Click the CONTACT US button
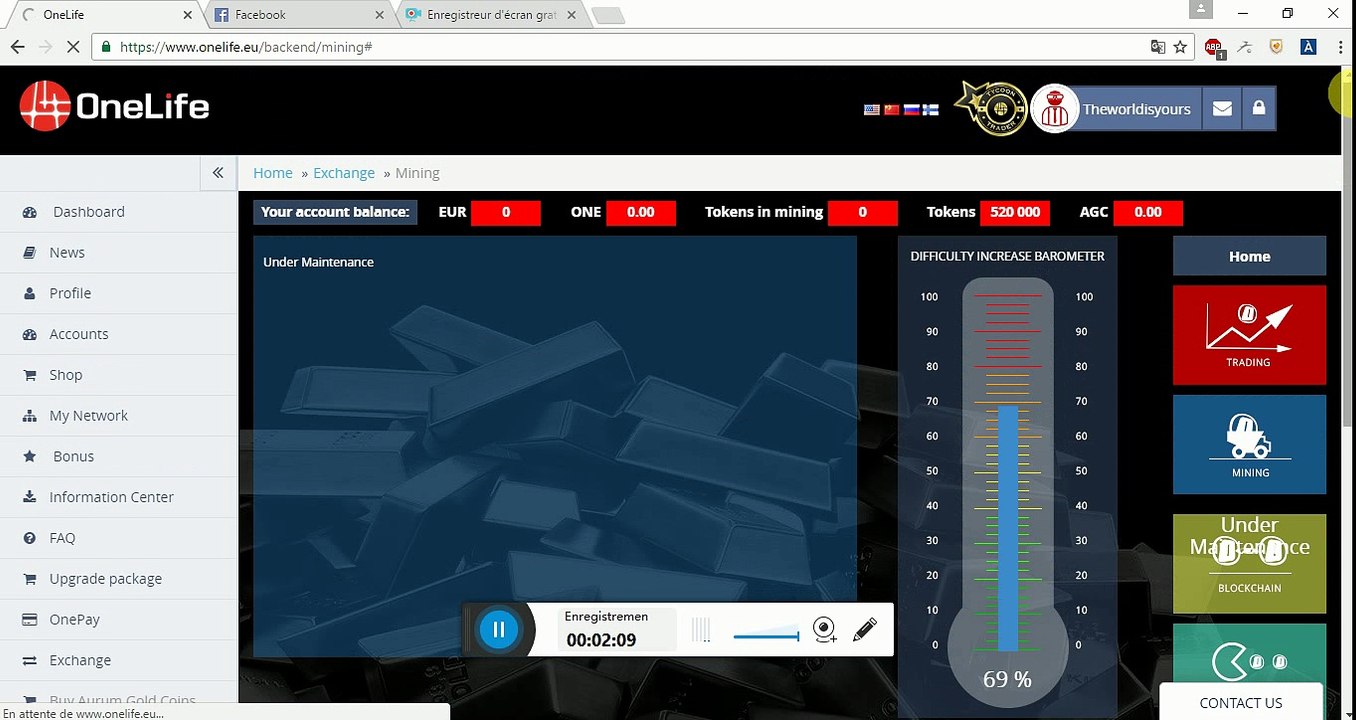Screen dimensions: 1356x720 (x=1241, y=703)
